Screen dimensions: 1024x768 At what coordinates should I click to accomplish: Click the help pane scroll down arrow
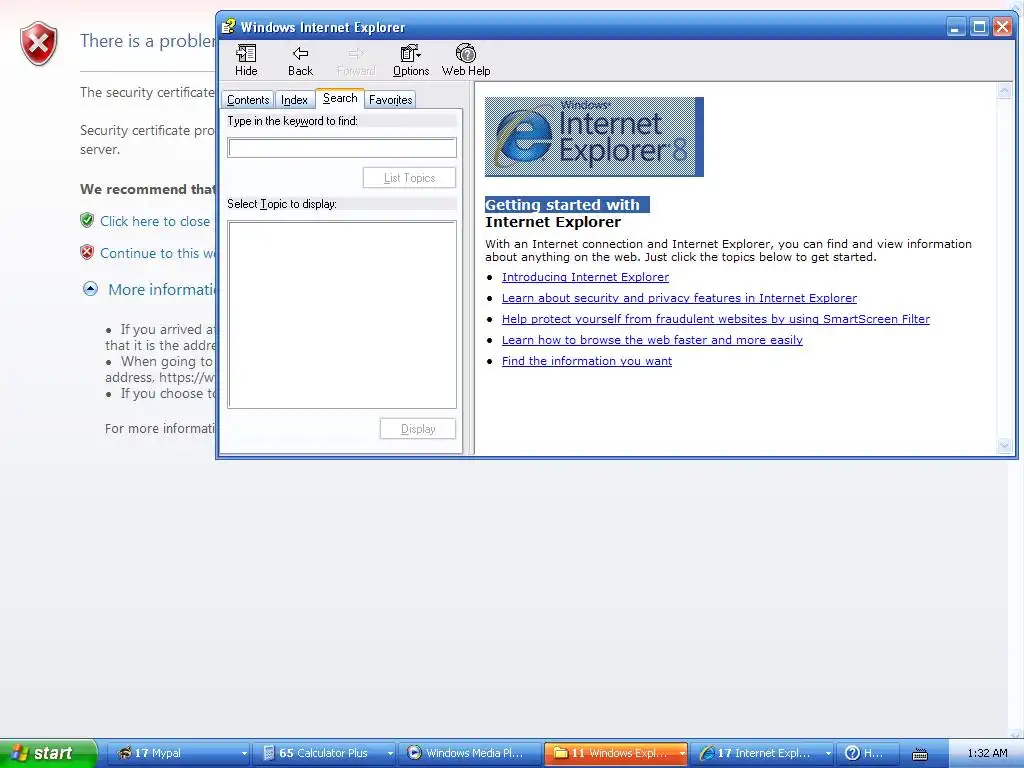tap(1004, 446)
